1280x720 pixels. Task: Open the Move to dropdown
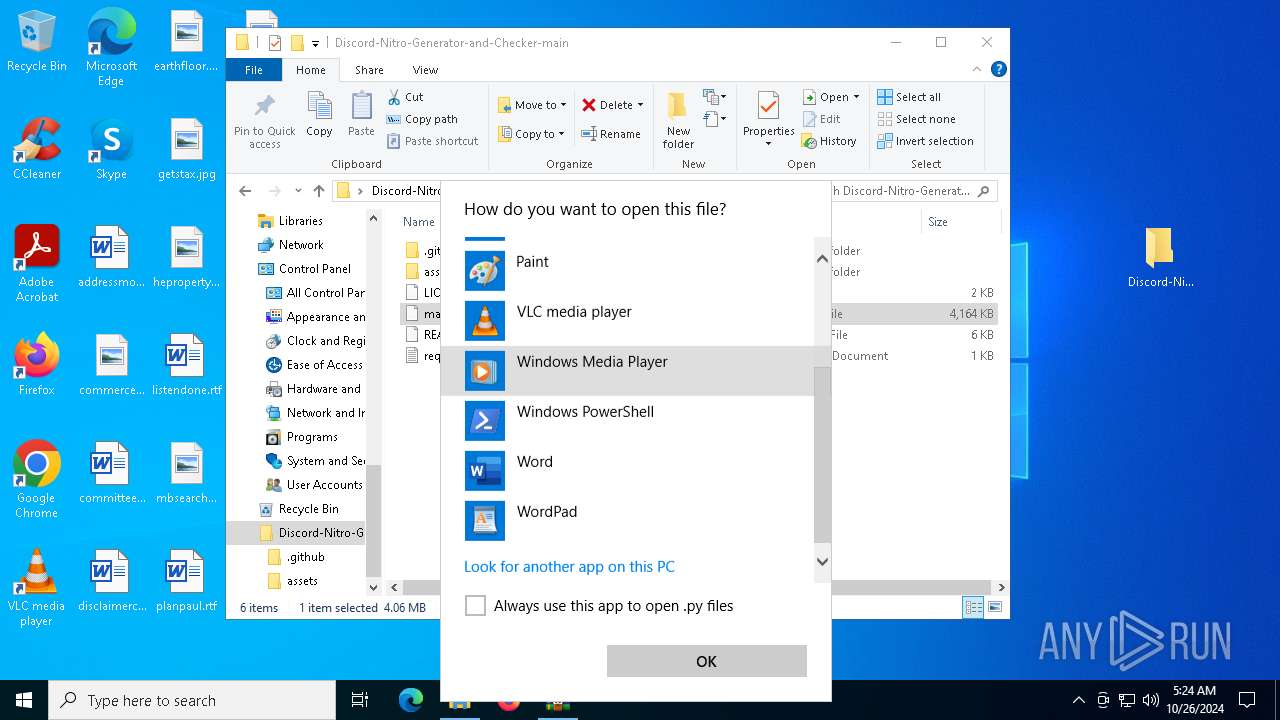click(533, 104)
